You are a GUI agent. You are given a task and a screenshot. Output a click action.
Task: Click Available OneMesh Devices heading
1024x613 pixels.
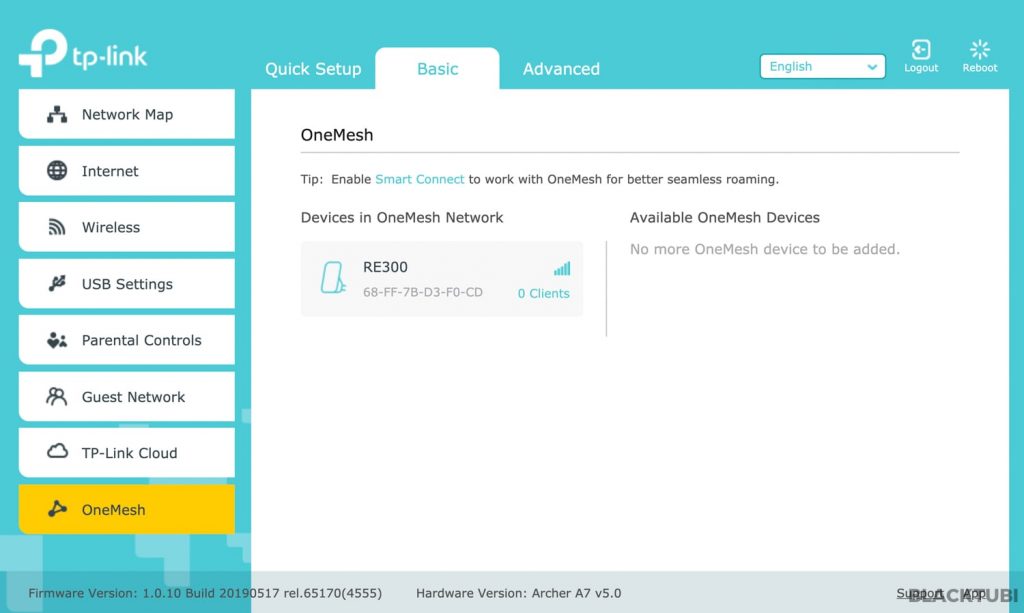(x=724, y=217)
